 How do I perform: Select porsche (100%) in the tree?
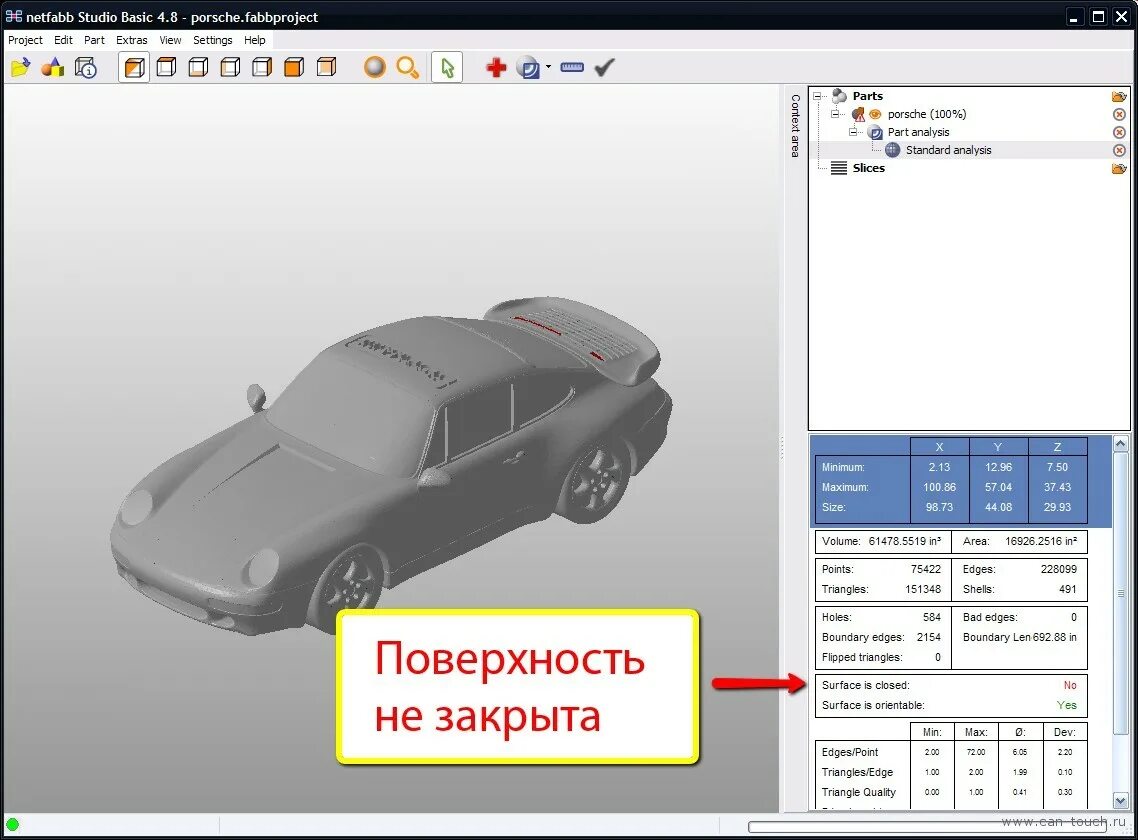coord(927,114)
